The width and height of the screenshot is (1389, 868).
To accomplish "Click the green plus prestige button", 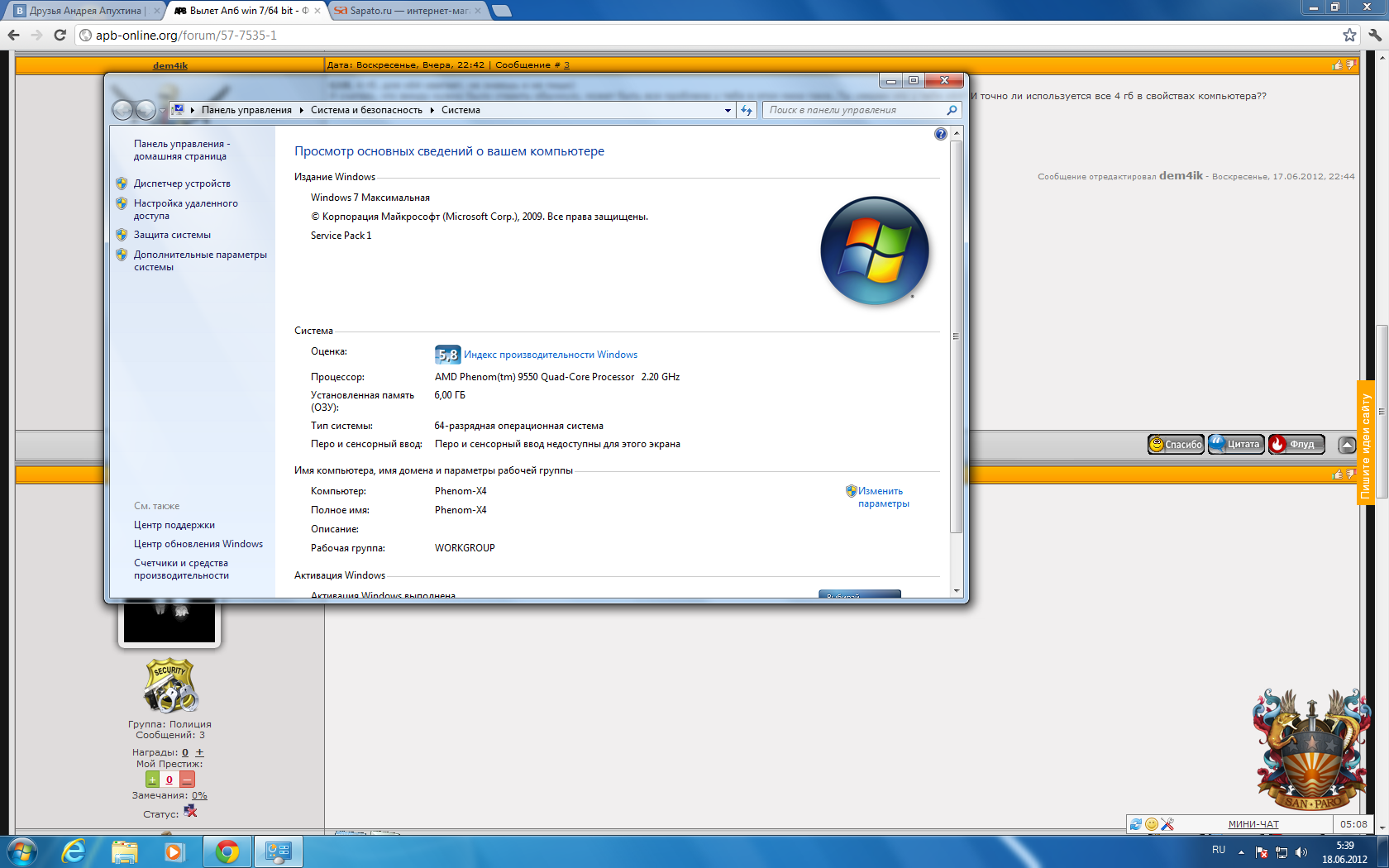I will pos(152,780).
